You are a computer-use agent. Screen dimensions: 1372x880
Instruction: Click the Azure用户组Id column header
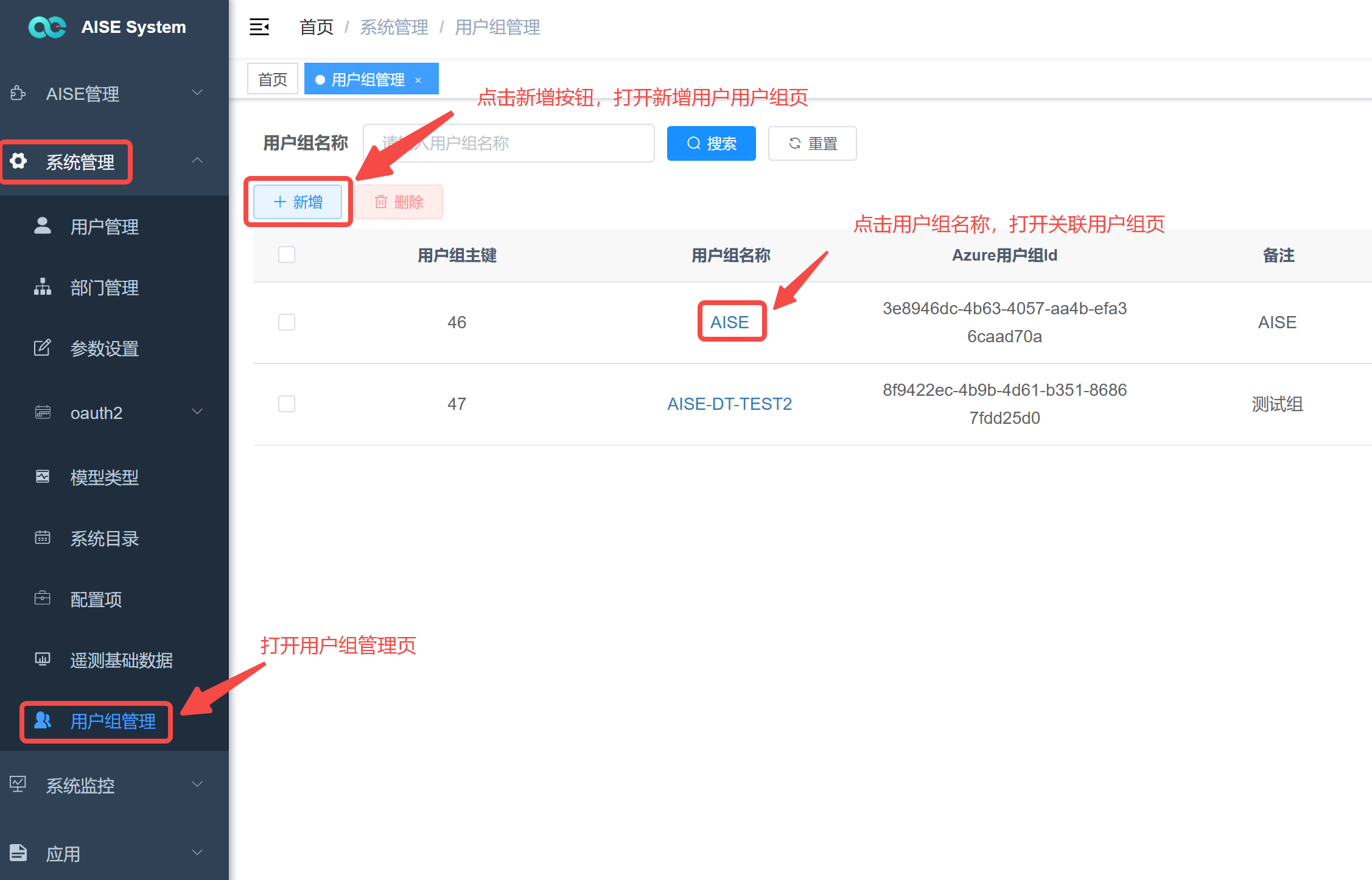tap(1005, 255)
